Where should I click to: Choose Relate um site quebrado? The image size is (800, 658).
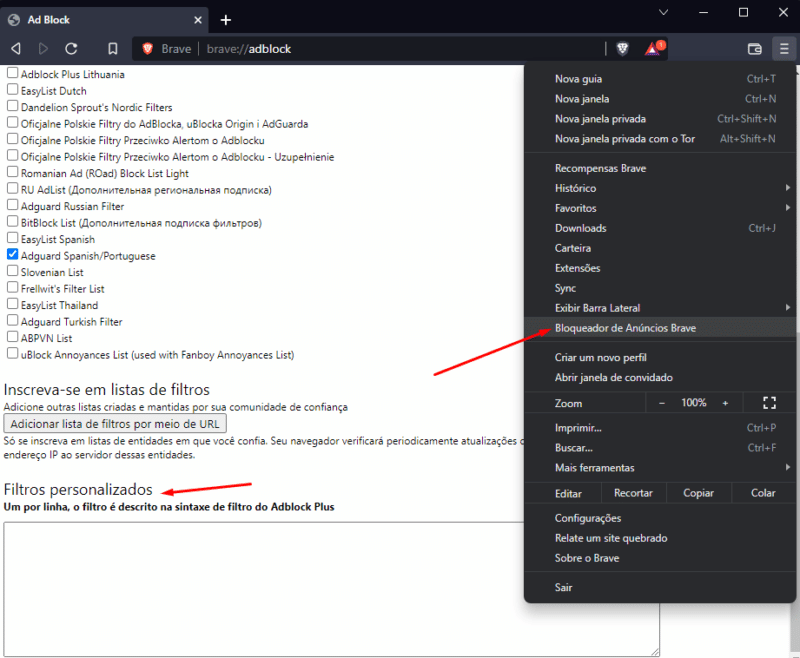660,538
